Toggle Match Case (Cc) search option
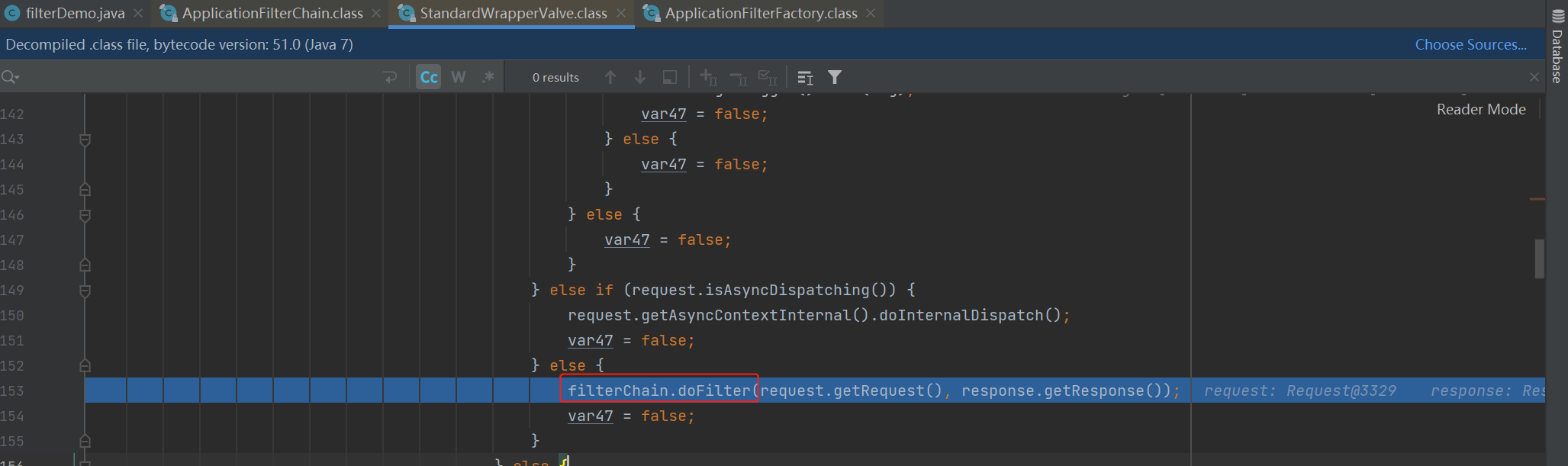 pyautogui.click(x=429, y=77)
